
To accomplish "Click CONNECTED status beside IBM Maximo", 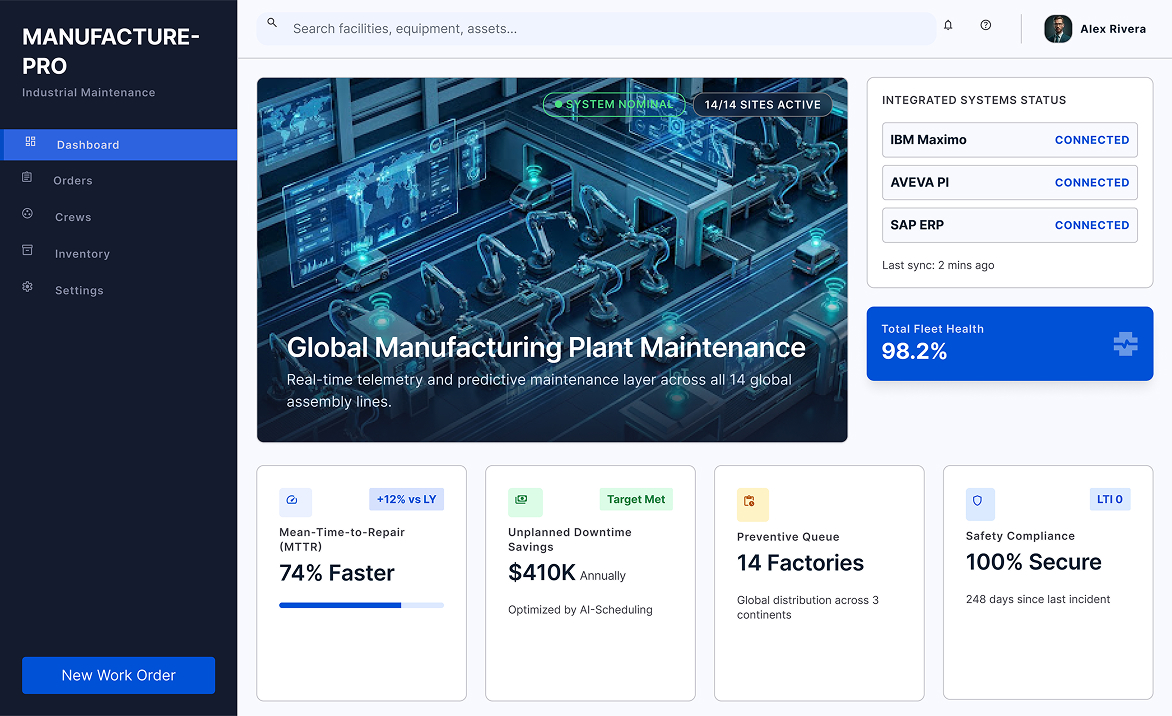I will (1092, 141).
